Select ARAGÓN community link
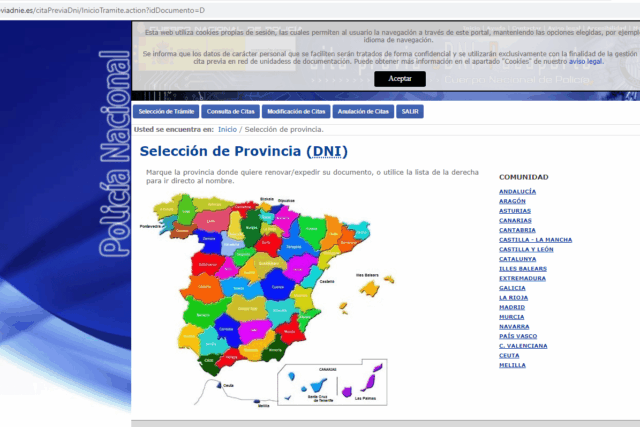 (512, 201)
